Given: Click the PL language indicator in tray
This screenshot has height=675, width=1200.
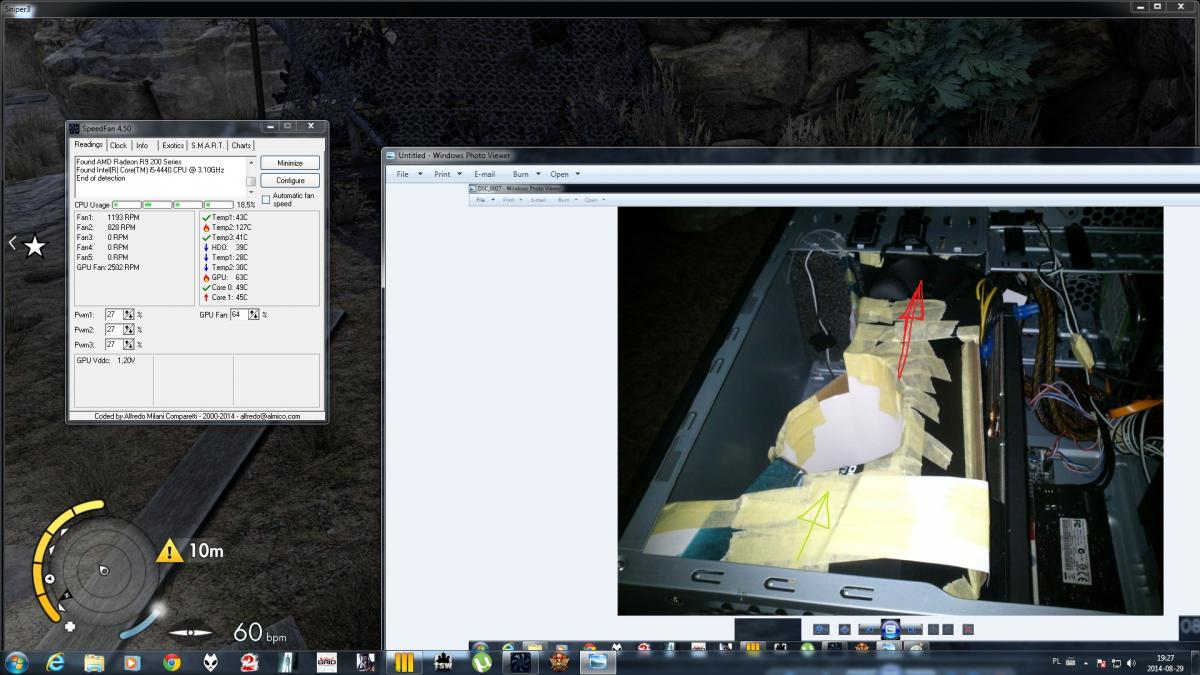Looking at the screenshot, I should coord(1057,662).
